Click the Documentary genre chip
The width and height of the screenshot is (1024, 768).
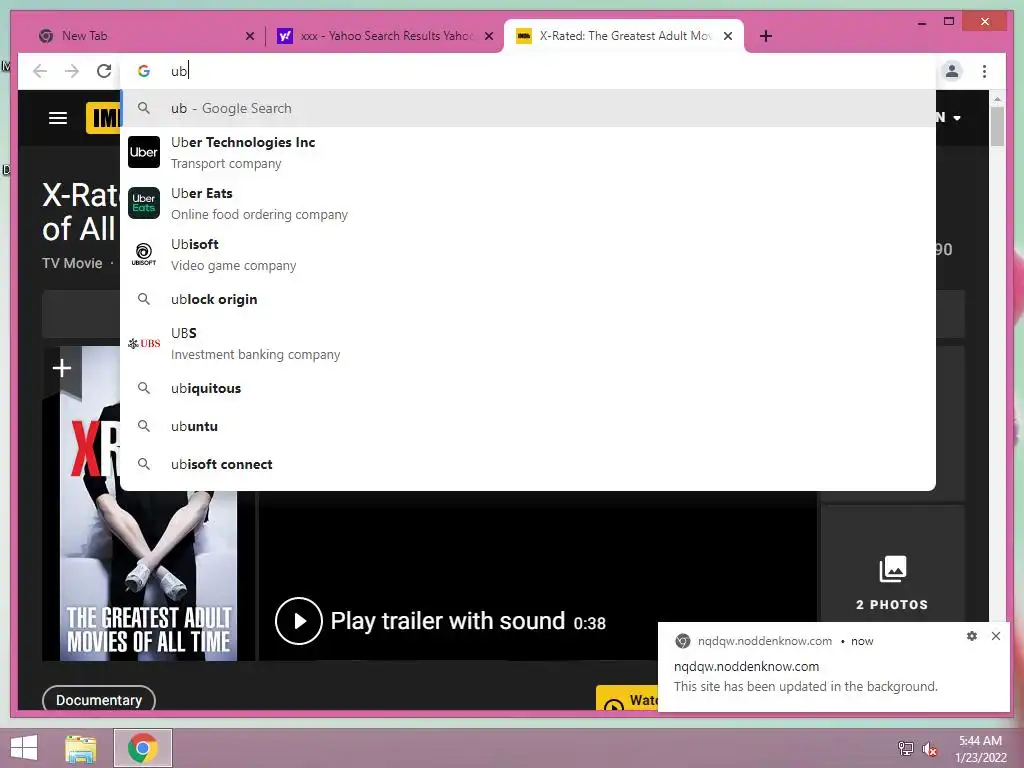point(99,699)
